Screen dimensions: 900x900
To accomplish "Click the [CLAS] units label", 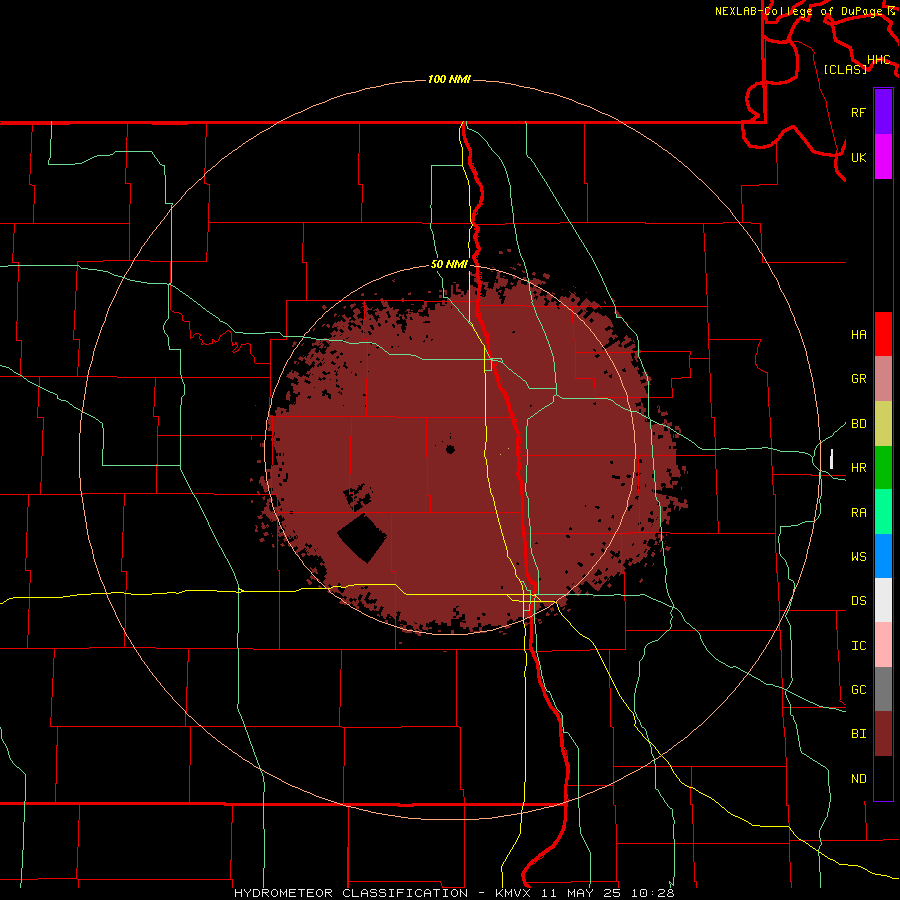I will tap(845, 69).
